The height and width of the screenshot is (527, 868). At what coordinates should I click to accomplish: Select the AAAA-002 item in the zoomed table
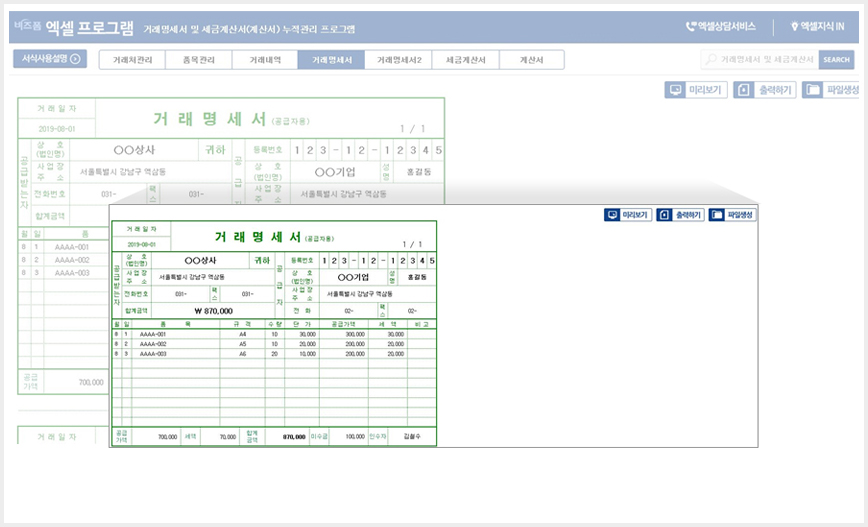click(175, 344)
